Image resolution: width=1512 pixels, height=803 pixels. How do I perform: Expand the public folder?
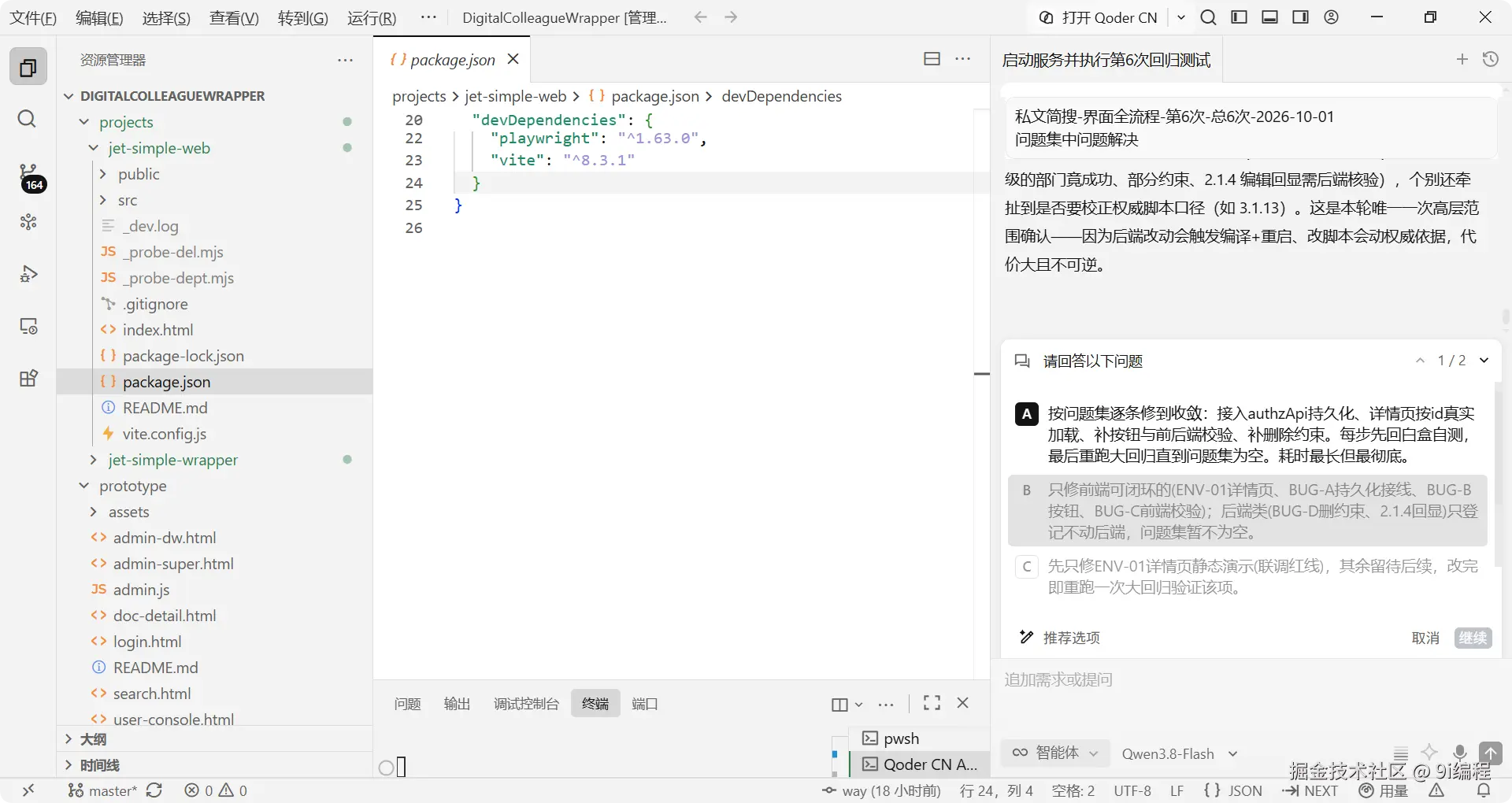tap(103, 174)
